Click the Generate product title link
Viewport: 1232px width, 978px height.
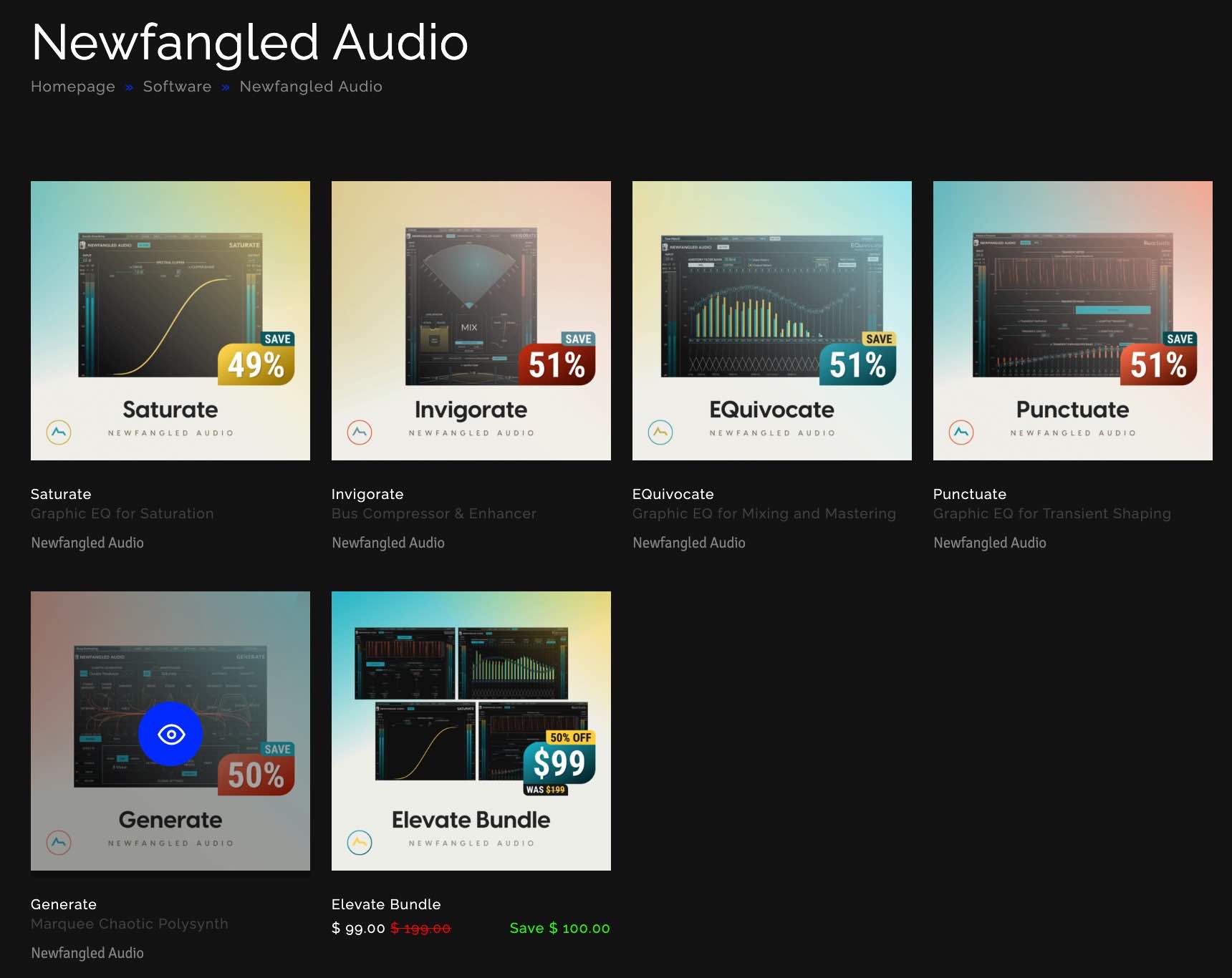point(64,904)
